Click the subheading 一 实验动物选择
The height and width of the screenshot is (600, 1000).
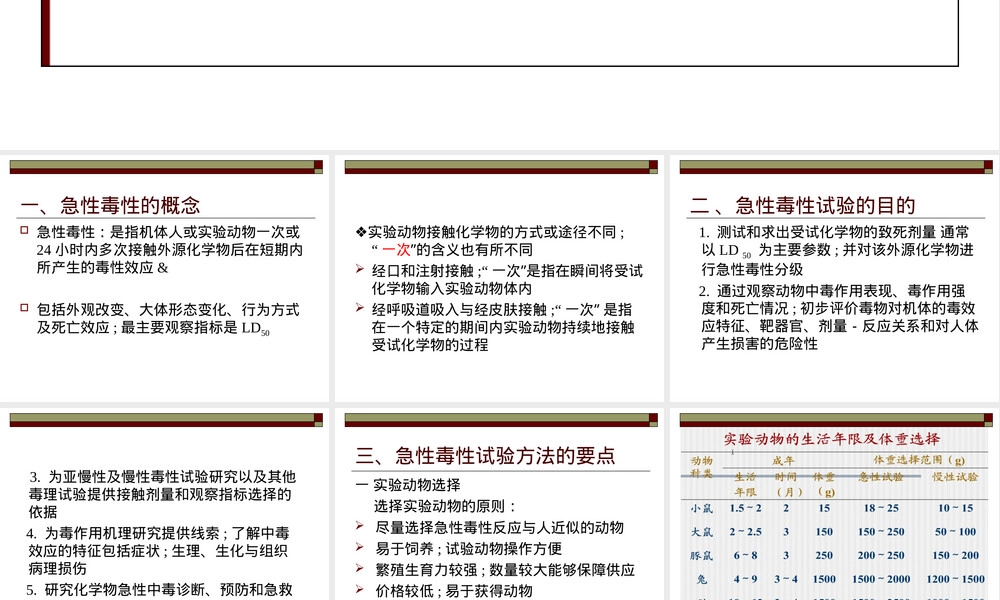[408, 485]
